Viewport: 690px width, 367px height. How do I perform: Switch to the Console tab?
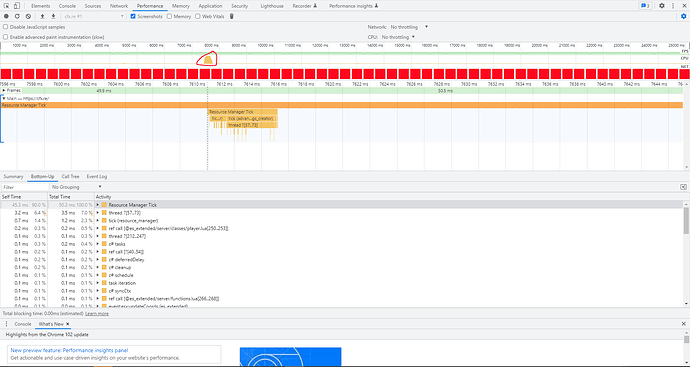[x=67, y=6]
